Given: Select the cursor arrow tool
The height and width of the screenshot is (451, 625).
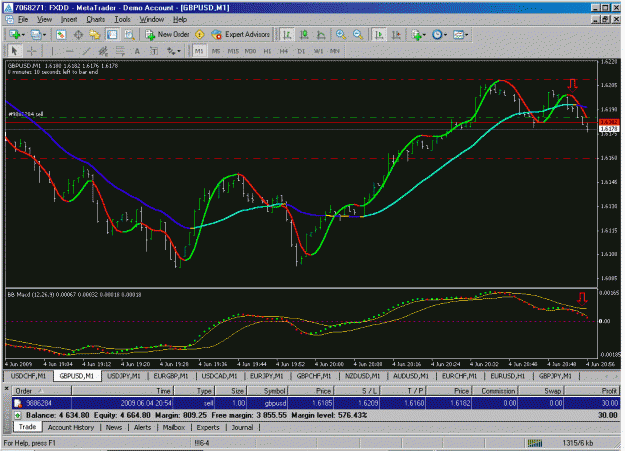Looking at the screenshot, I should 15,51.
